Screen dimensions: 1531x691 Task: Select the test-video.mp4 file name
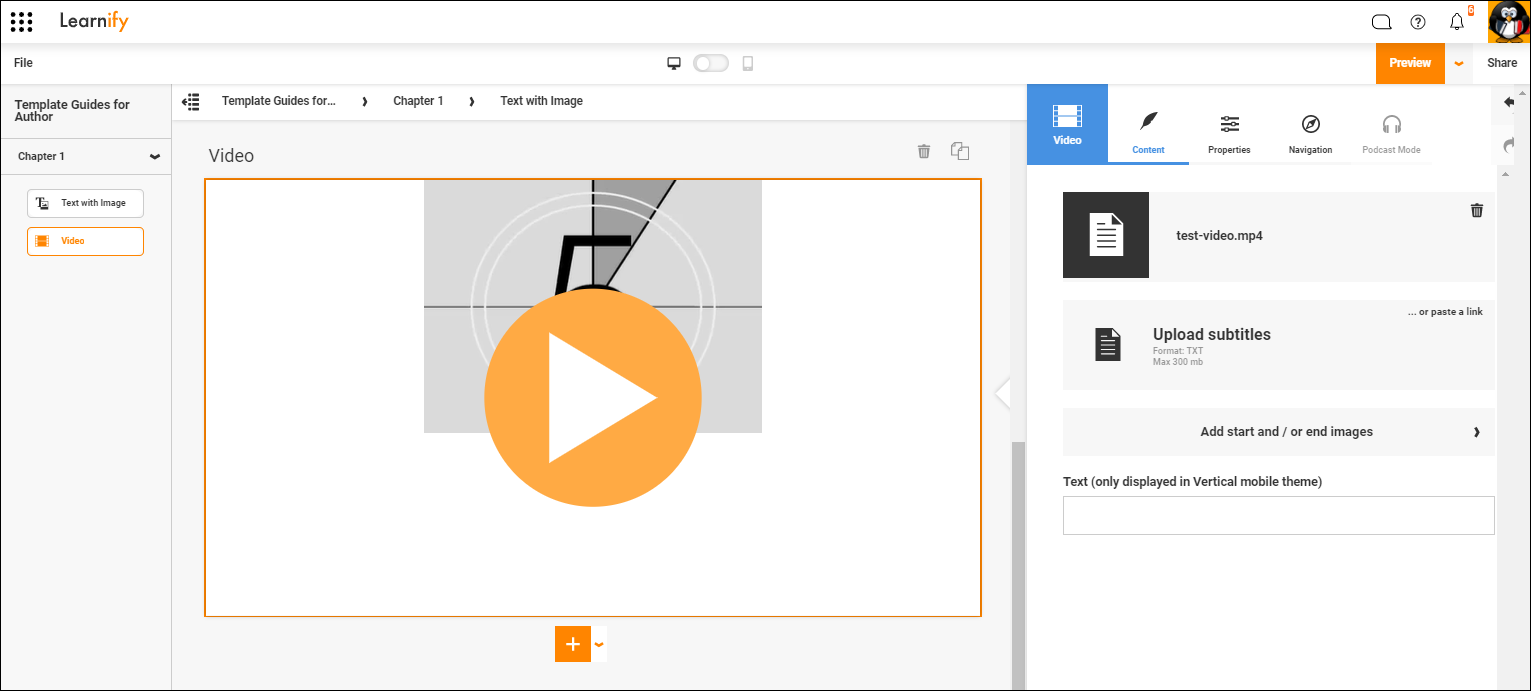tap(1219, 236)
